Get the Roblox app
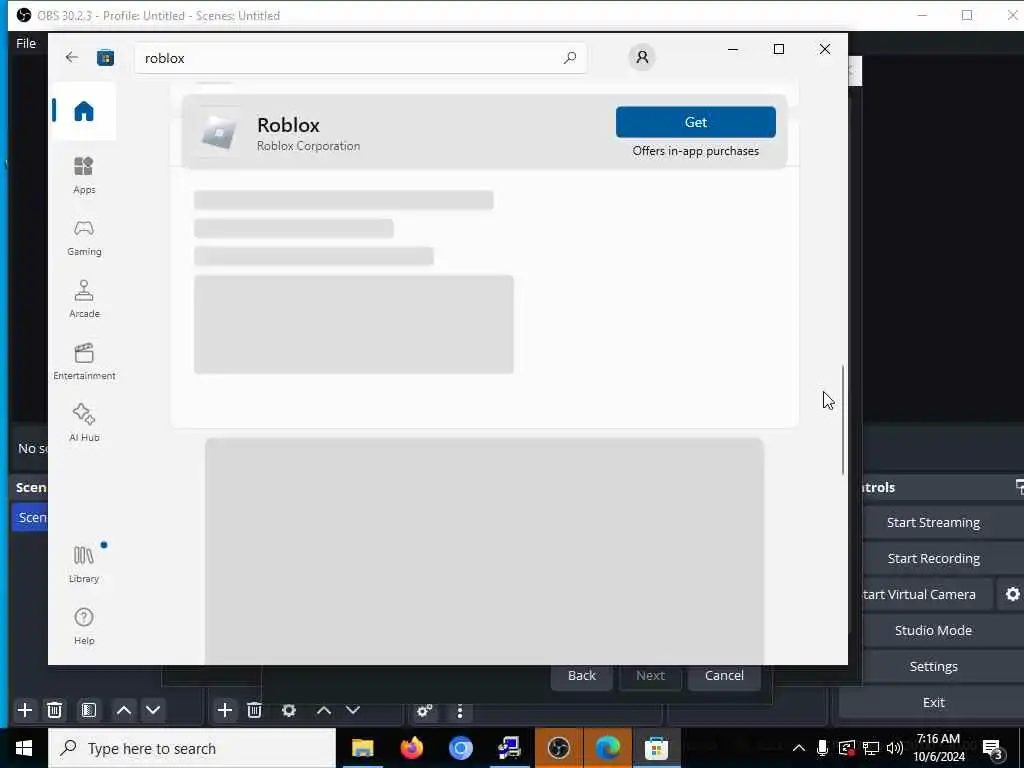Viewport: 1024px width, 768px height. [x=696, y=122]
